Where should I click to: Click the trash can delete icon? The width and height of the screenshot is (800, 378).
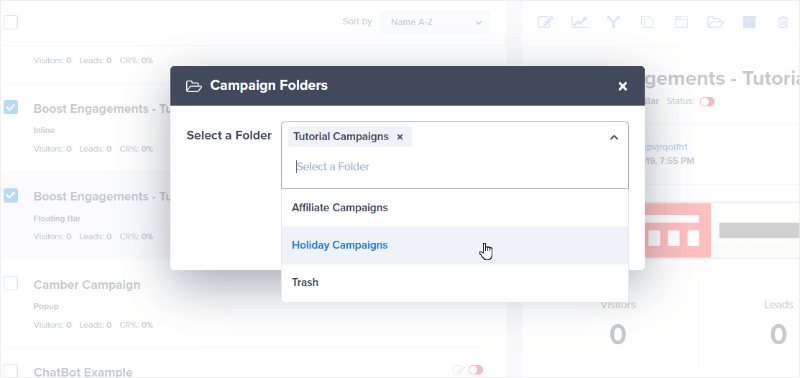pos(783,22)
